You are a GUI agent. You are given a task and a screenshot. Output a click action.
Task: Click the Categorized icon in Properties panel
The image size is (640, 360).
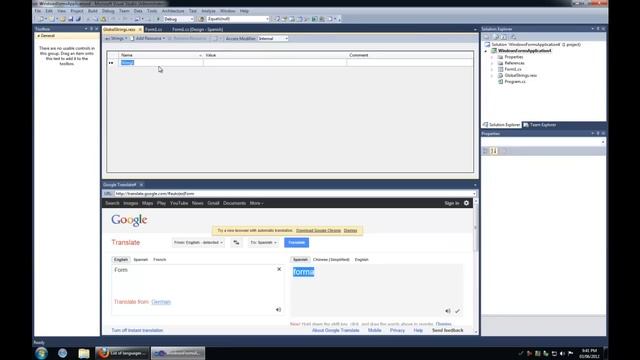[x=485, y=151]
